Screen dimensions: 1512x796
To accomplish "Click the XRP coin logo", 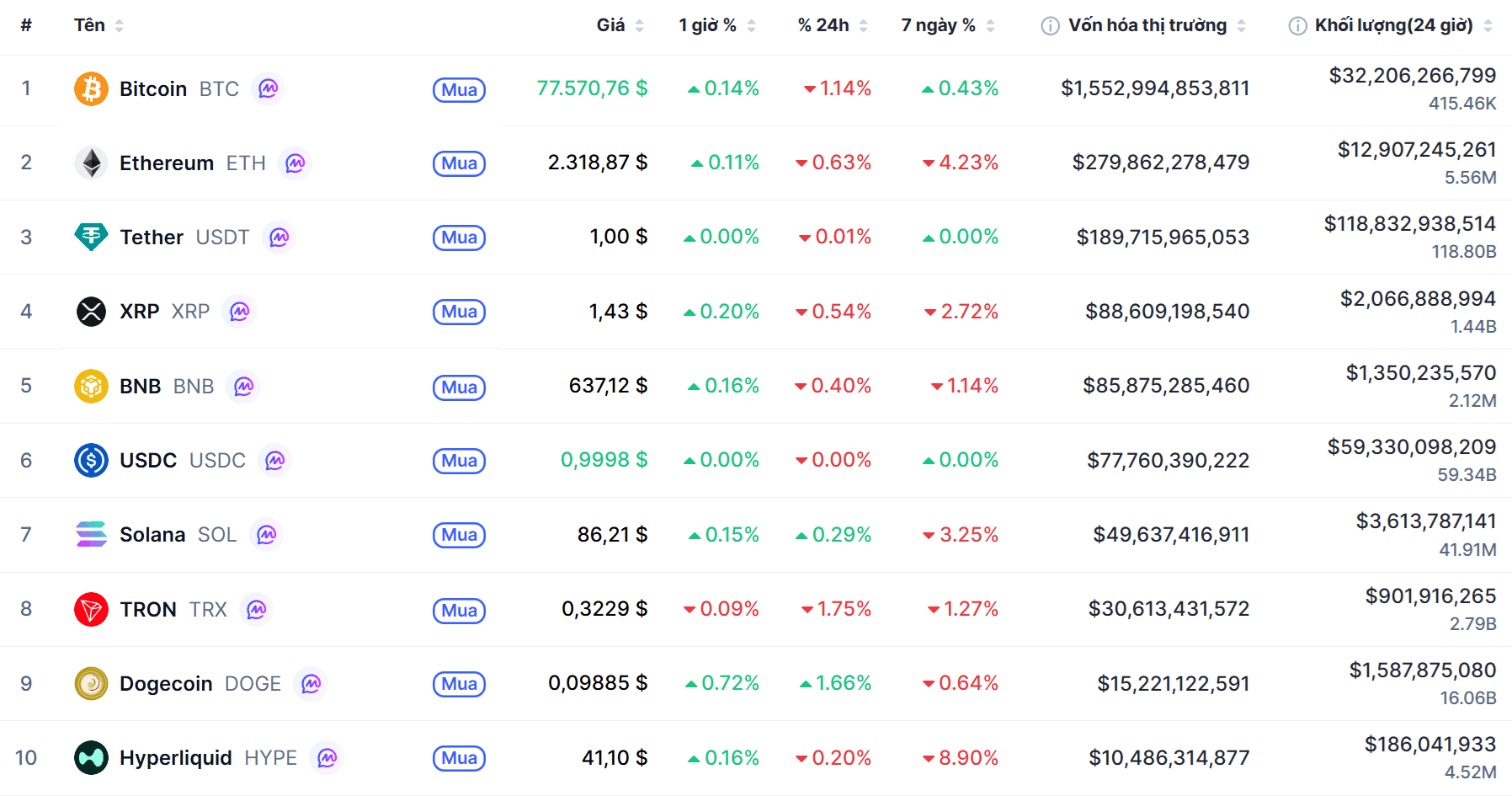I will tap(91, 312).
